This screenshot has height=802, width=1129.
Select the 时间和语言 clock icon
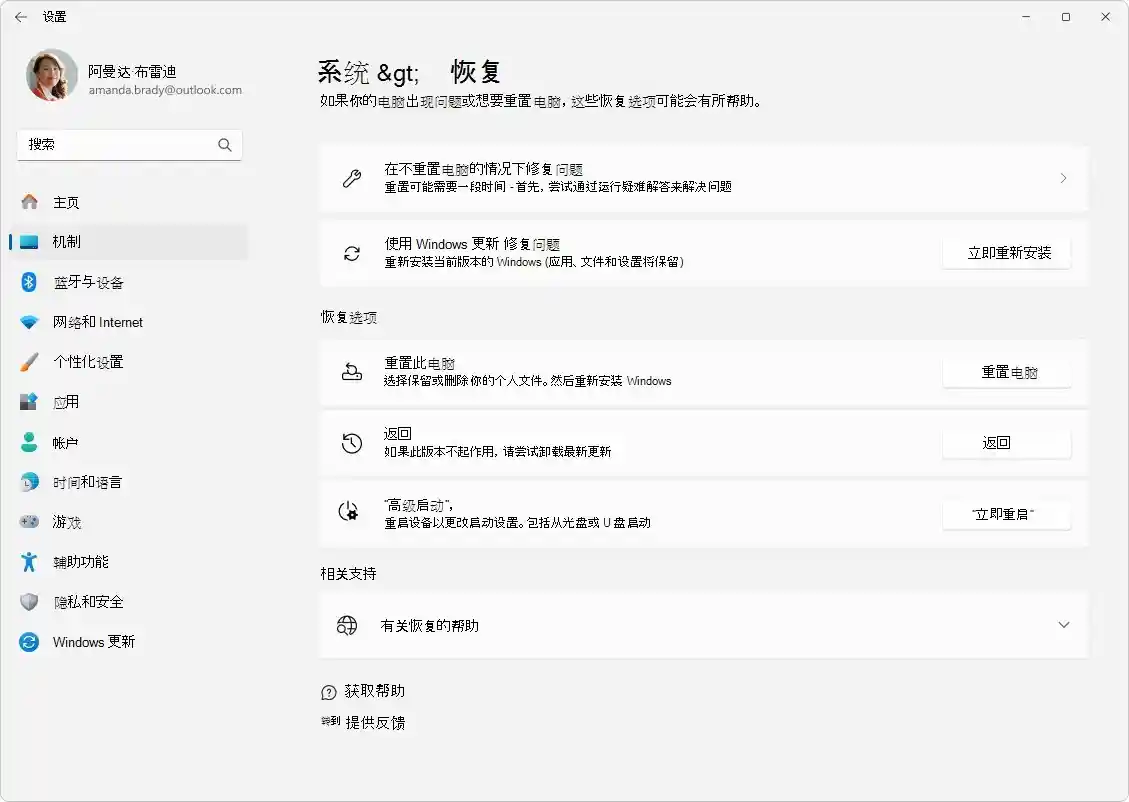point(26,482)
